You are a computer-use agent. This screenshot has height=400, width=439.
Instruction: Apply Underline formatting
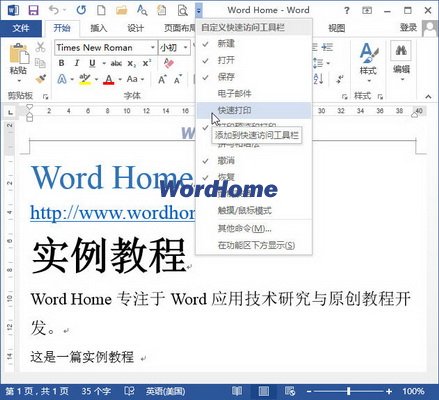tap(92, 63)
